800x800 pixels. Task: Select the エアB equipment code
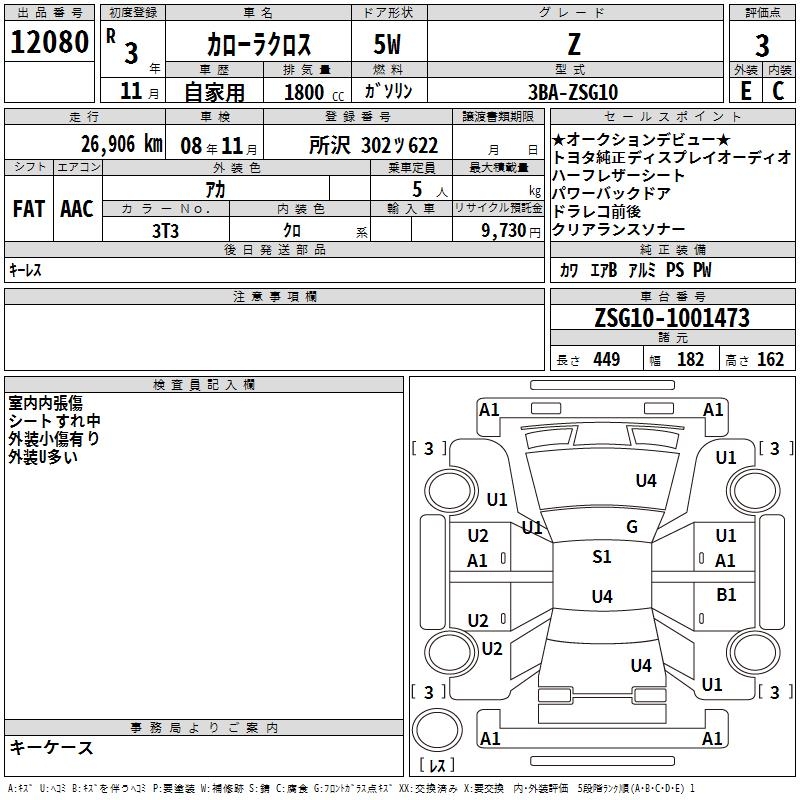[604, 270]
